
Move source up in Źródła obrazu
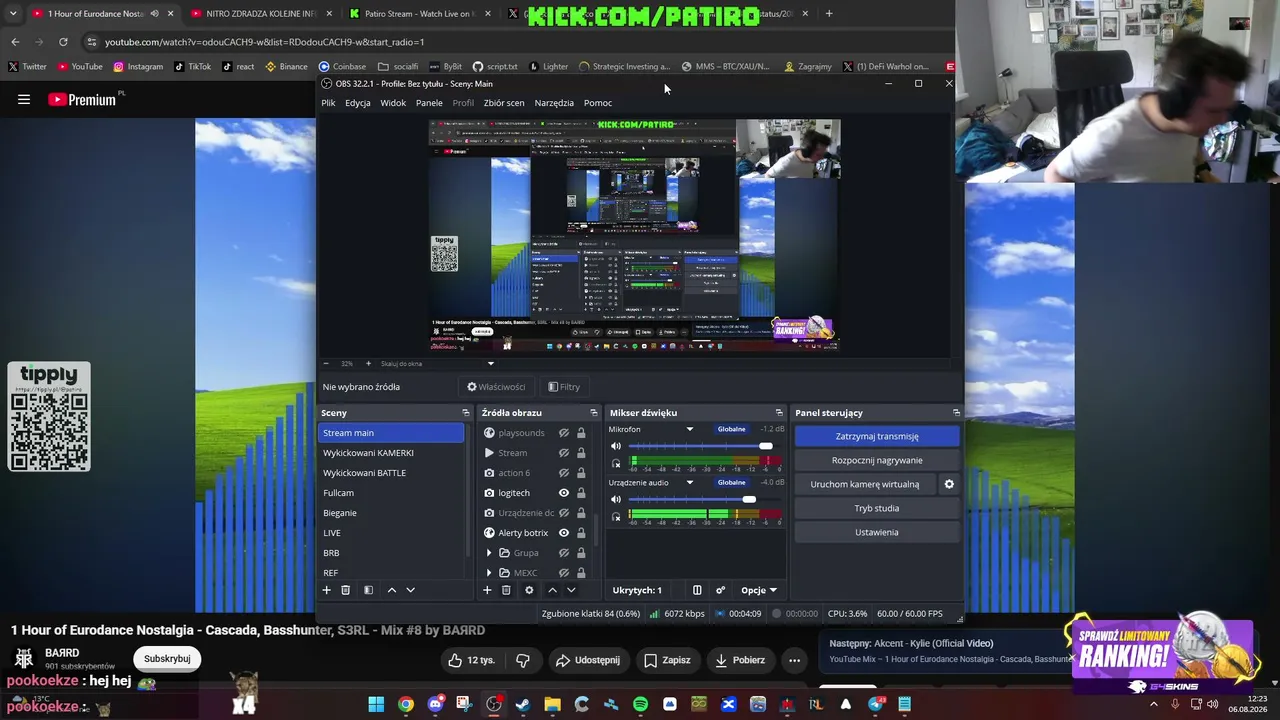(552, 590)
